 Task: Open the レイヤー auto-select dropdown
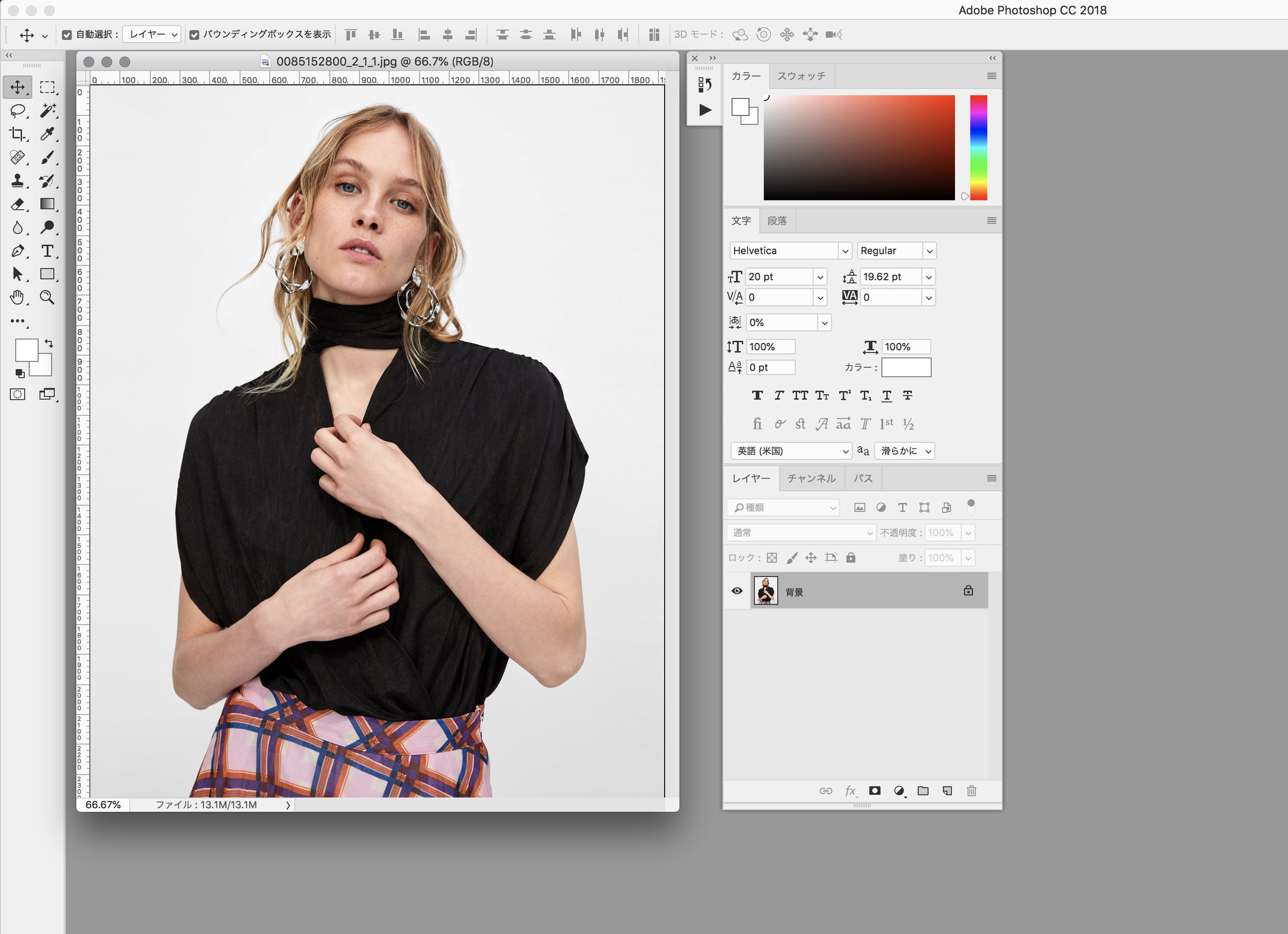(151, 35)
